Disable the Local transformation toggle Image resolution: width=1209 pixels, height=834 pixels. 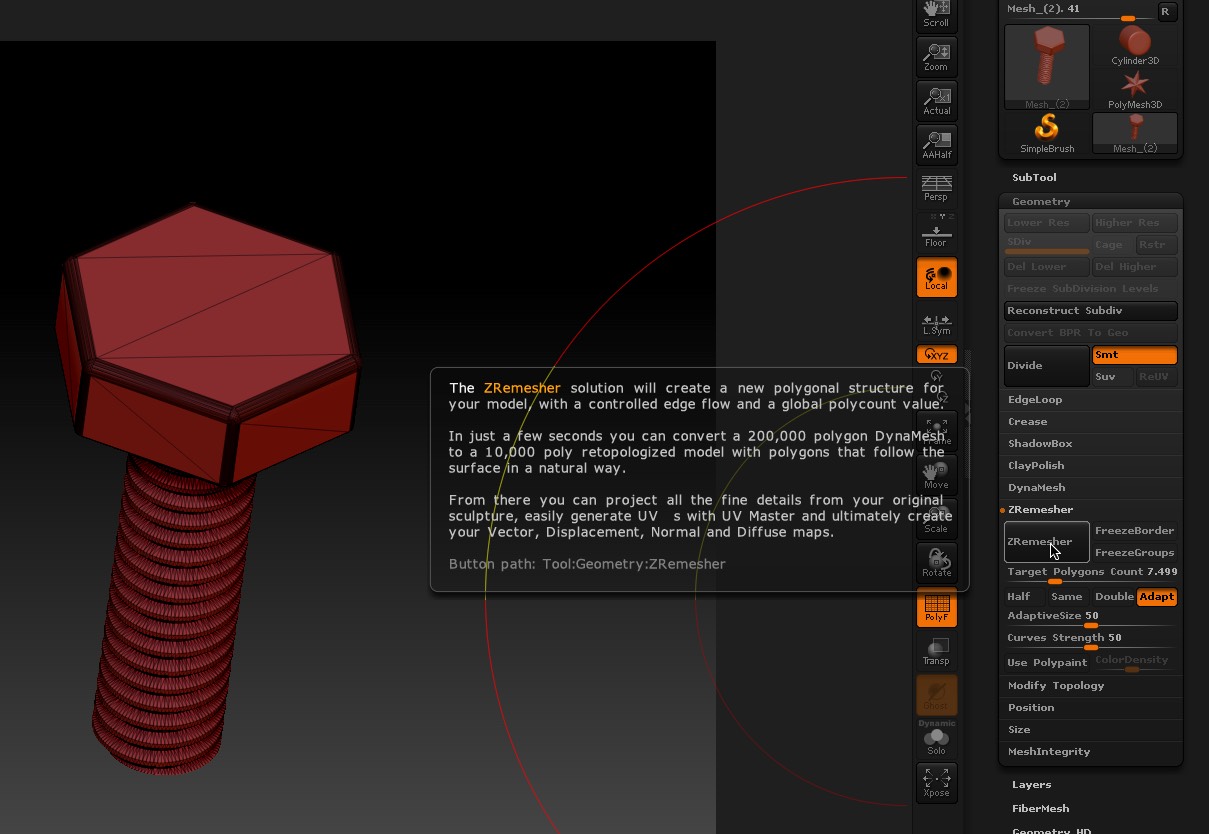pyautogui.click(x=936, y=277)
